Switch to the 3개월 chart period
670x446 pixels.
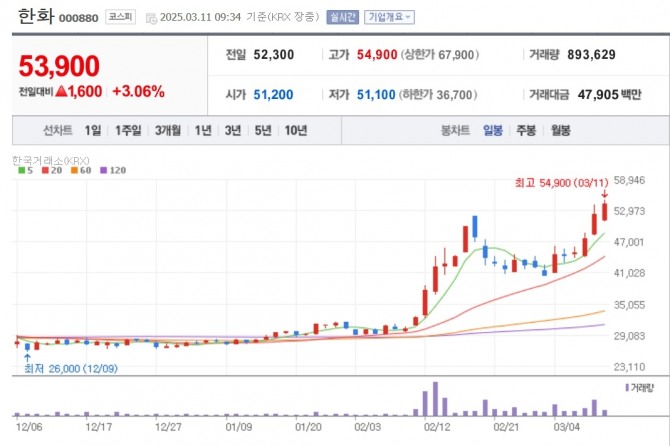tap(168, 130)
